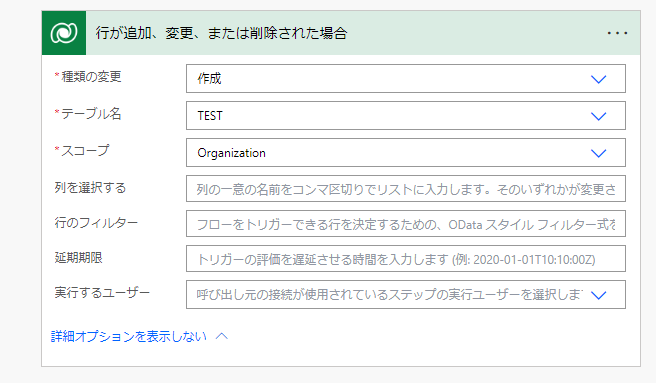Click the スコープ field label
This screenshot has width=656, height=383.
click(x=85, y=150)
